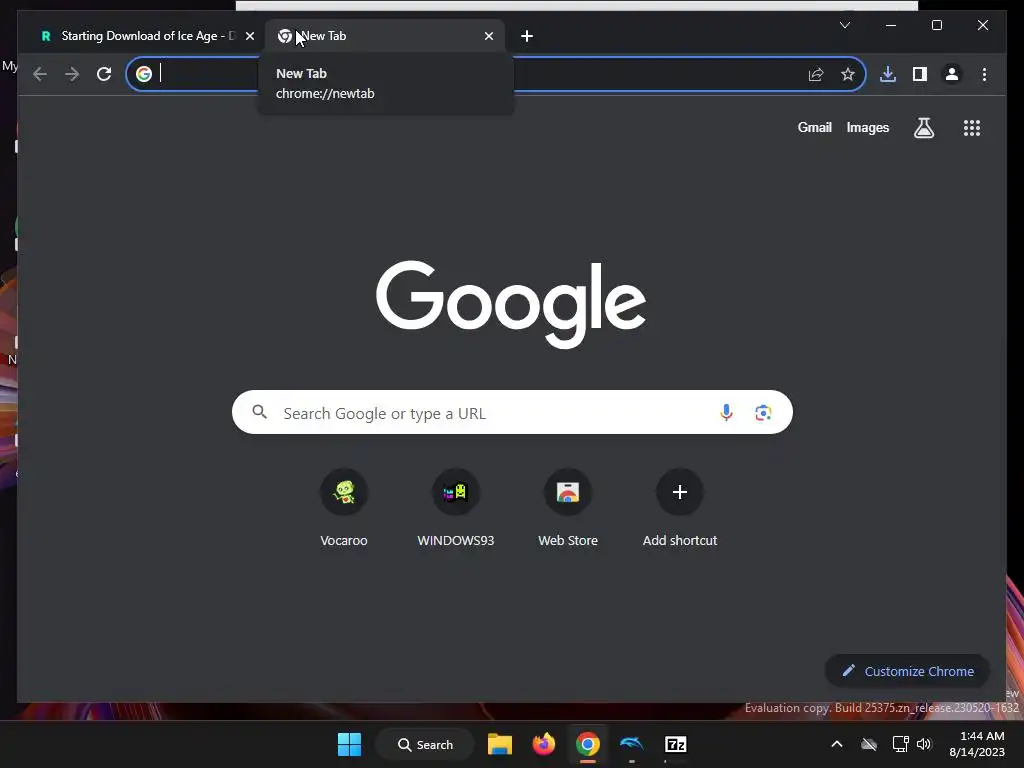Close the Starting Download of Ice Age tab
This screenshot has width=1024, height=768.
coord(249,36)
